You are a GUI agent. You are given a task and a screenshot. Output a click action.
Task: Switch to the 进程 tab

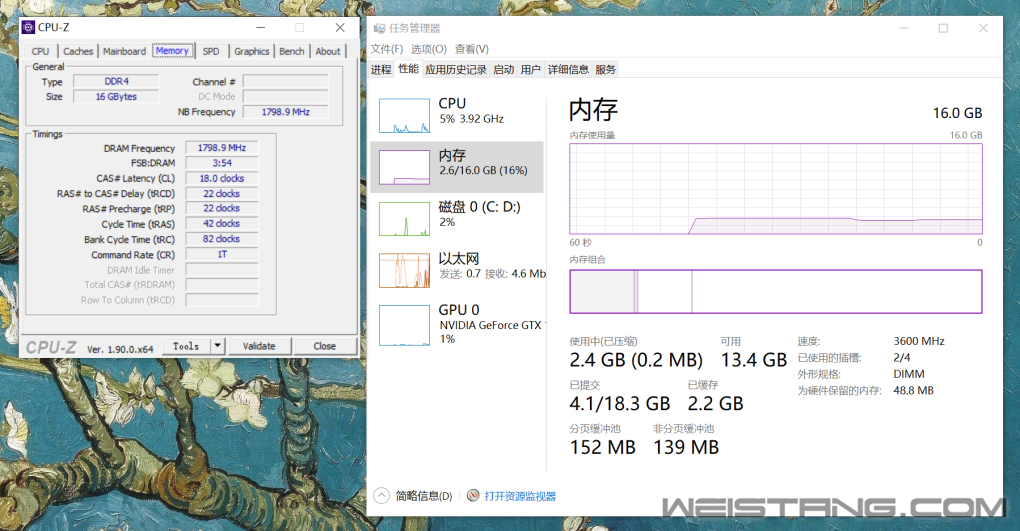point(381,70)
